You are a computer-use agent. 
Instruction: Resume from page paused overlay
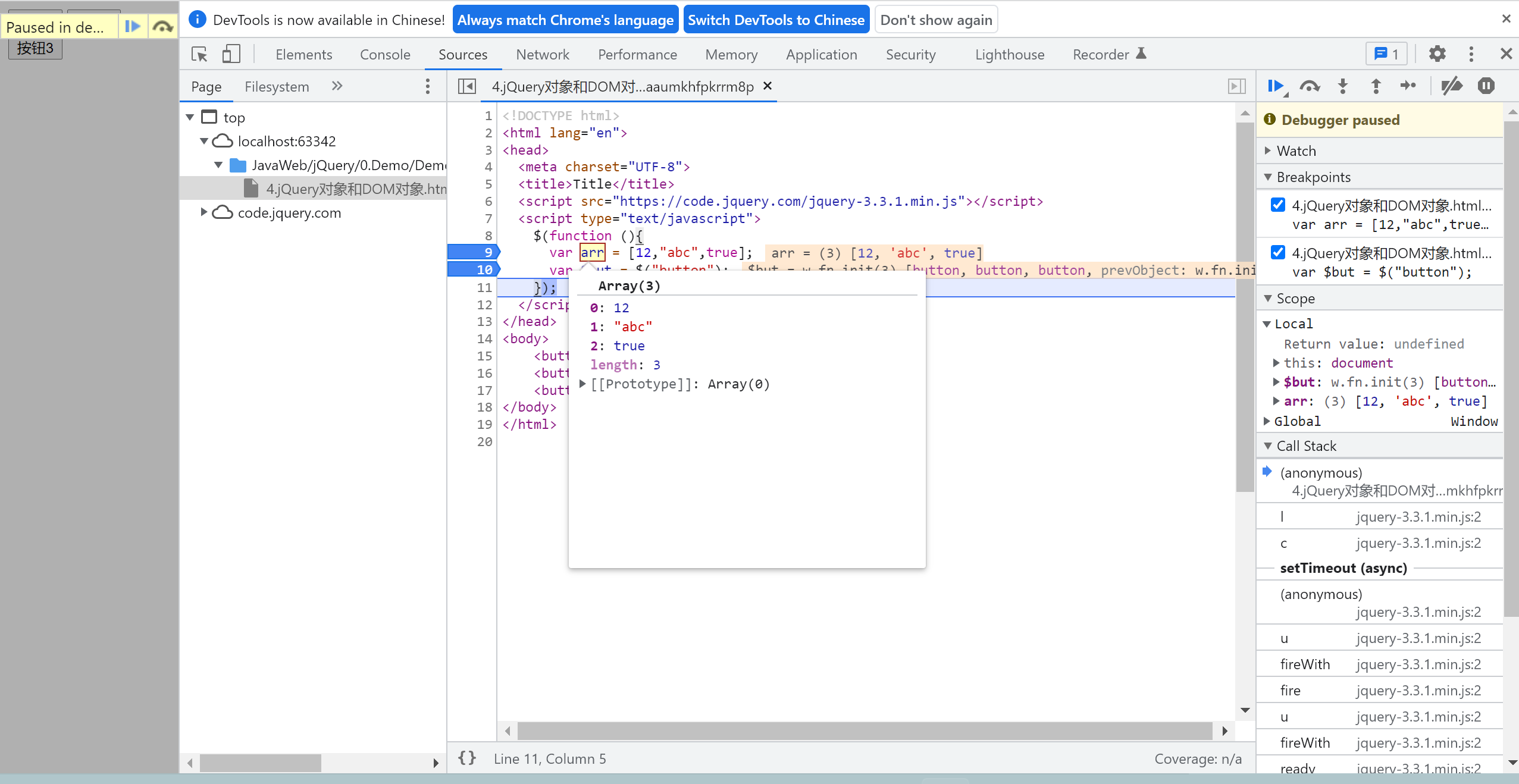(132, 27)
